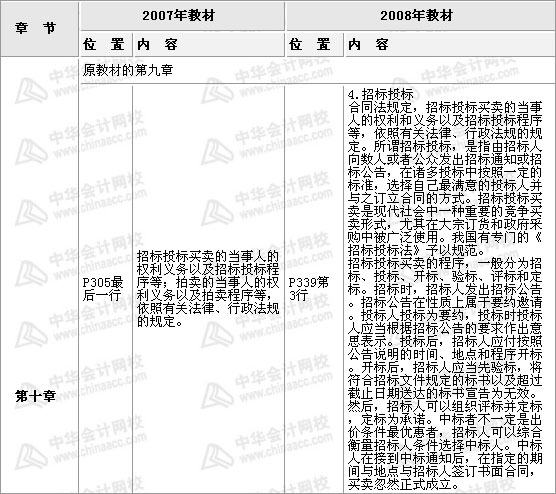Image resolution: width=556 pixels, height=494 pixels.
Task: Click the line starting 合同法规定
Action: point(445,107)
